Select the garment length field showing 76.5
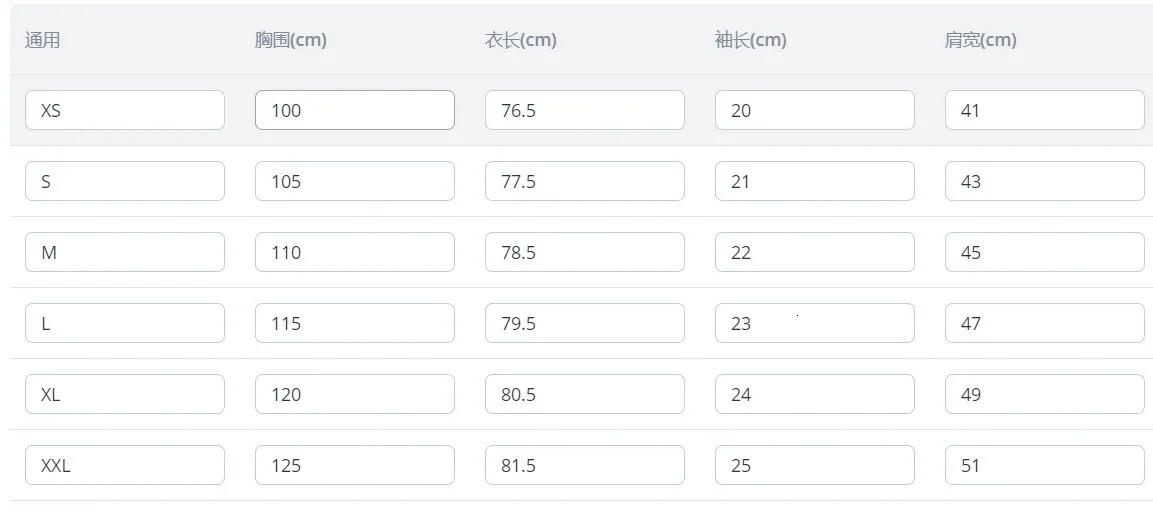This screenshot has height=518, width=1153. 585,110
